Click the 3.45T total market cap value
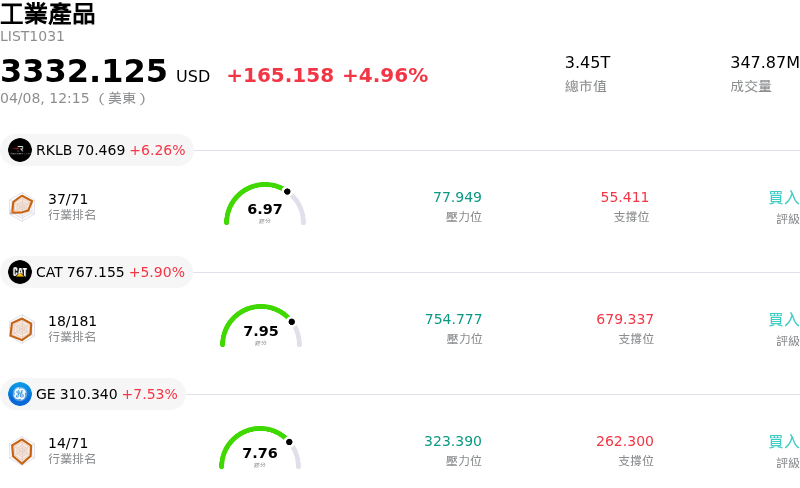The width and height of the screenshot is (800, 488). (x=587, y=62)
